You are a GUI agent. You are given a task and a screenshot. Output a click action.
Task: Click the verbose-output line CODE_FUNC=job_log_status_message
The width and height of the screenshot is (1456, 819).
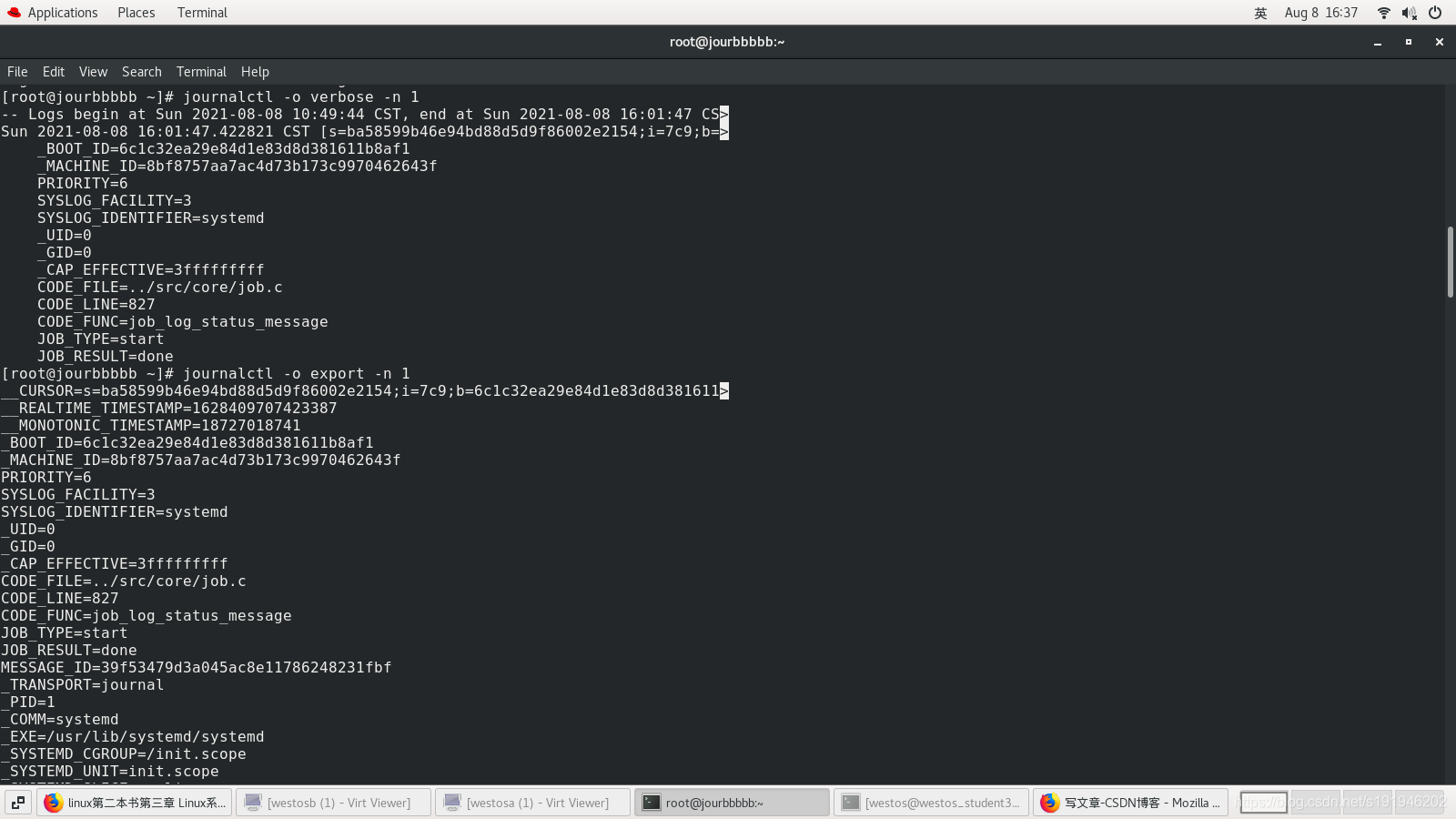click(x=183, y=322)
